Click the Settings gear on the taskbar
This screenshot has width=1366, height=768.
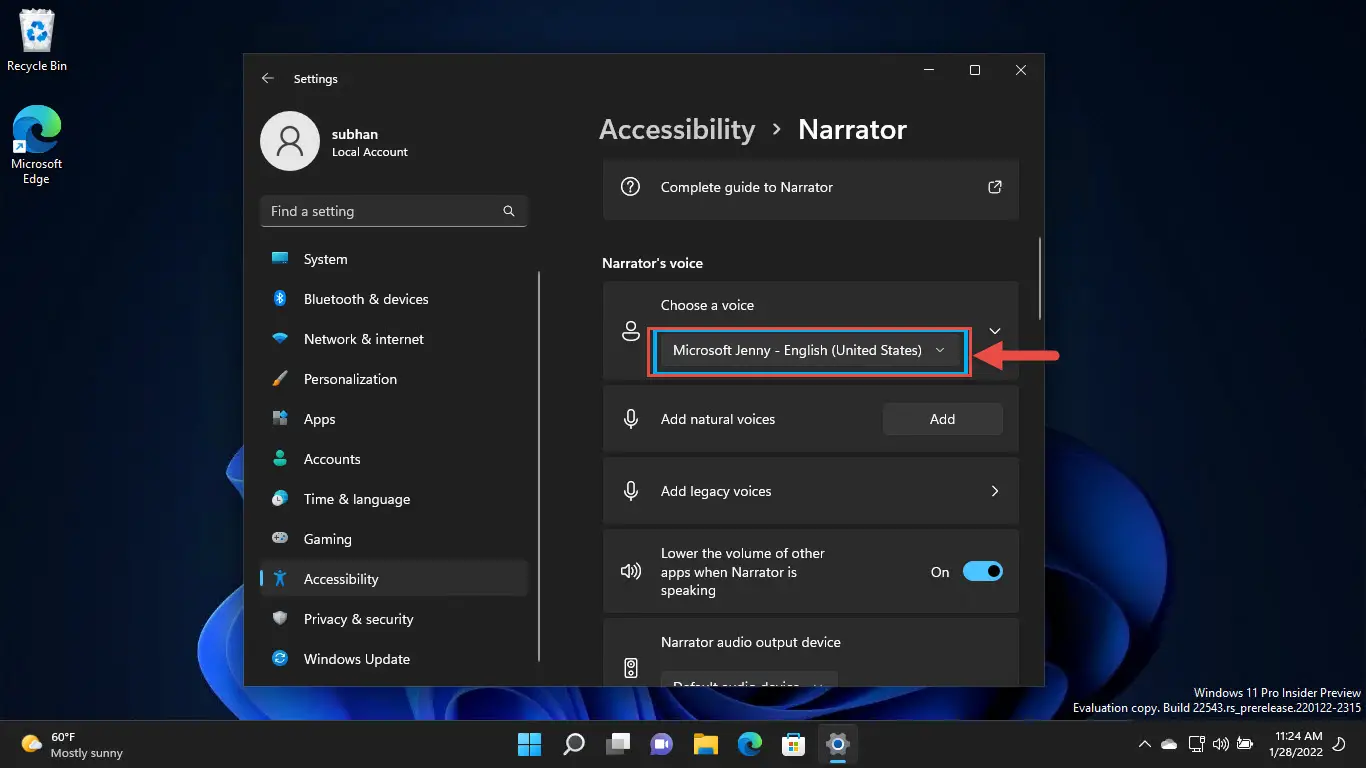click(837, 744)
